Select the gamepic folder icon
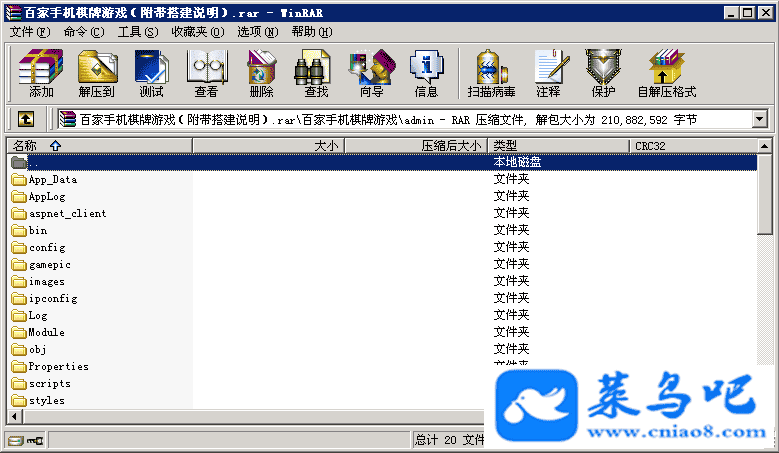779x453 pixels. tap(19, 264)
